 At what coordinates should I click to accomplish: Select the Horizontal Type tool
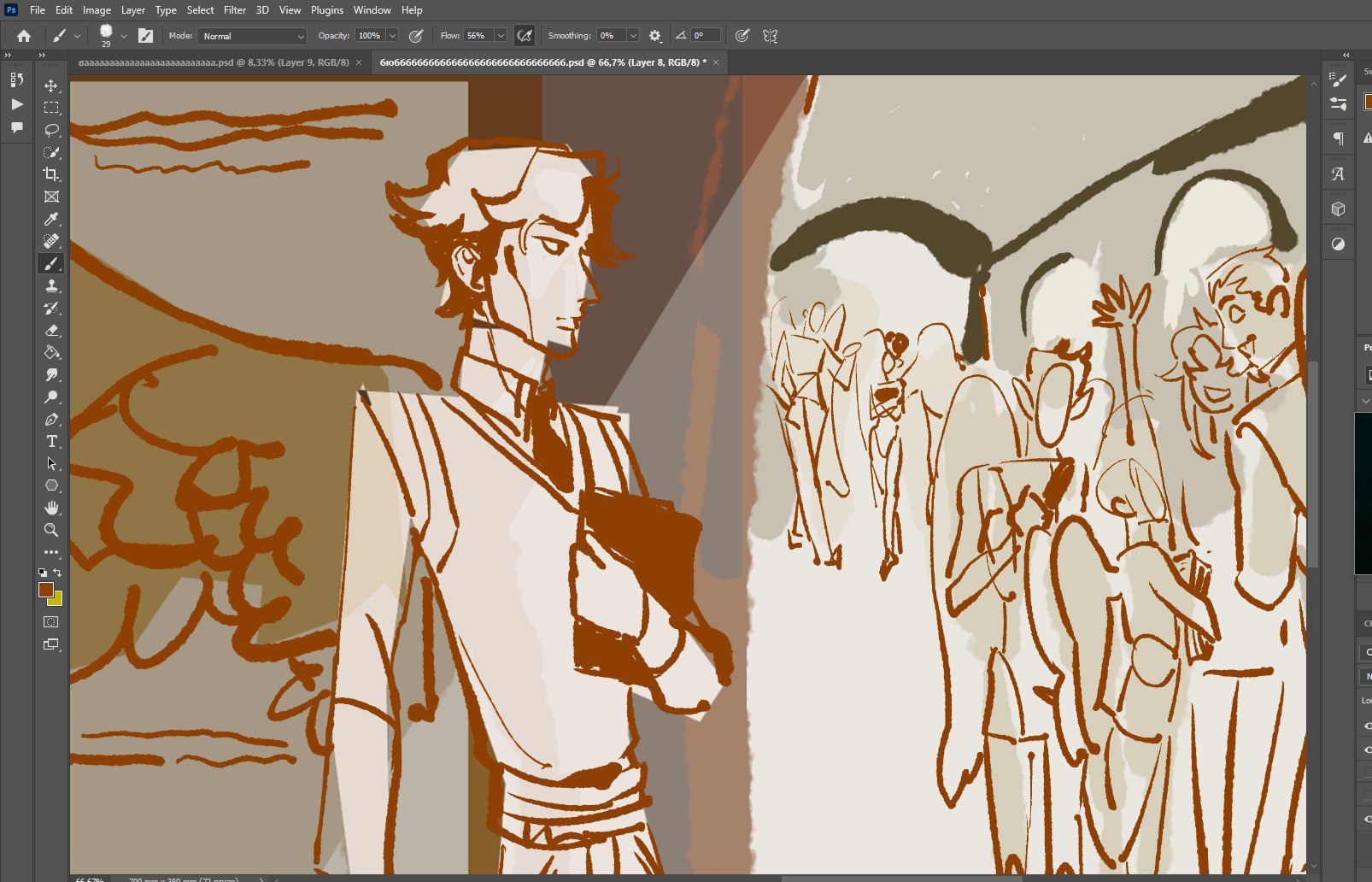[x=51, y=441]
